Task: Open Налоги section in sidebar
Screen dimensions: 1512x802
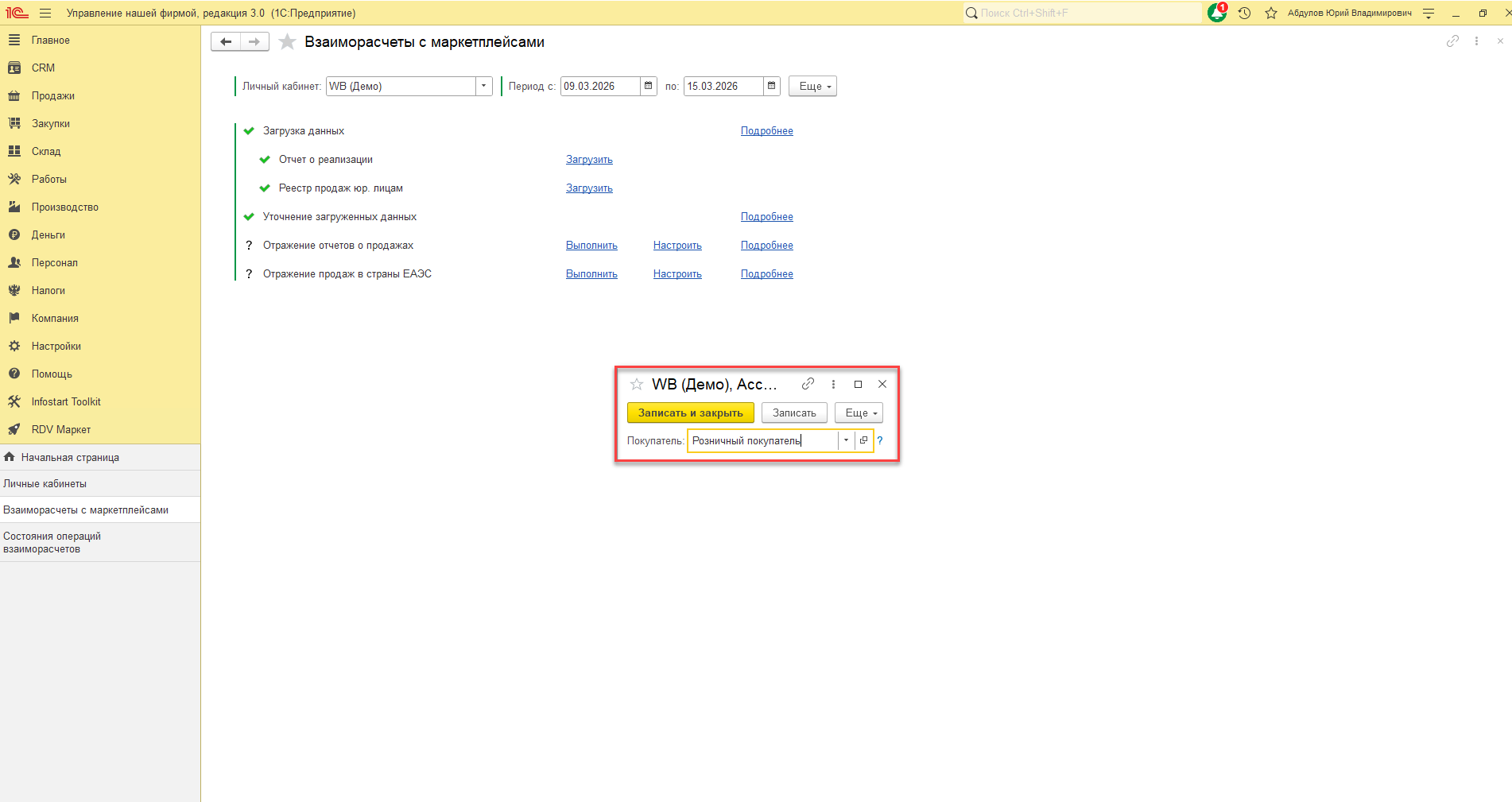Action: pos(100,290)
